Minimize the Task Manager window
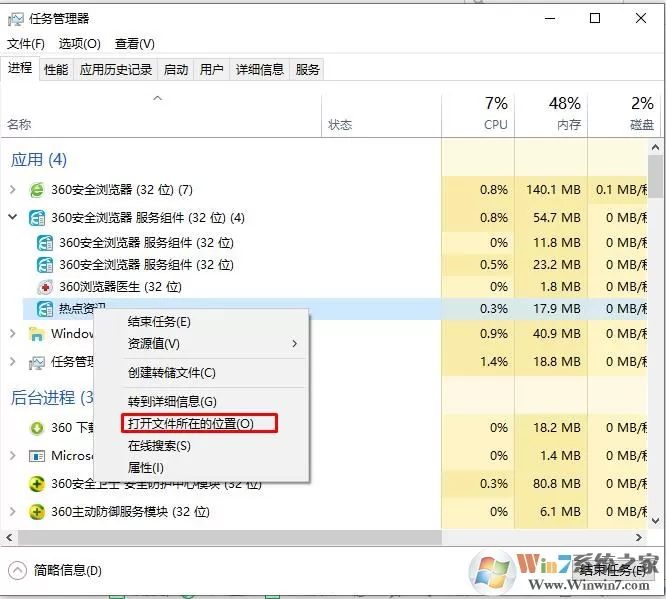The height and width of the screenshot is (599, 666). click(x=550, y=19)
